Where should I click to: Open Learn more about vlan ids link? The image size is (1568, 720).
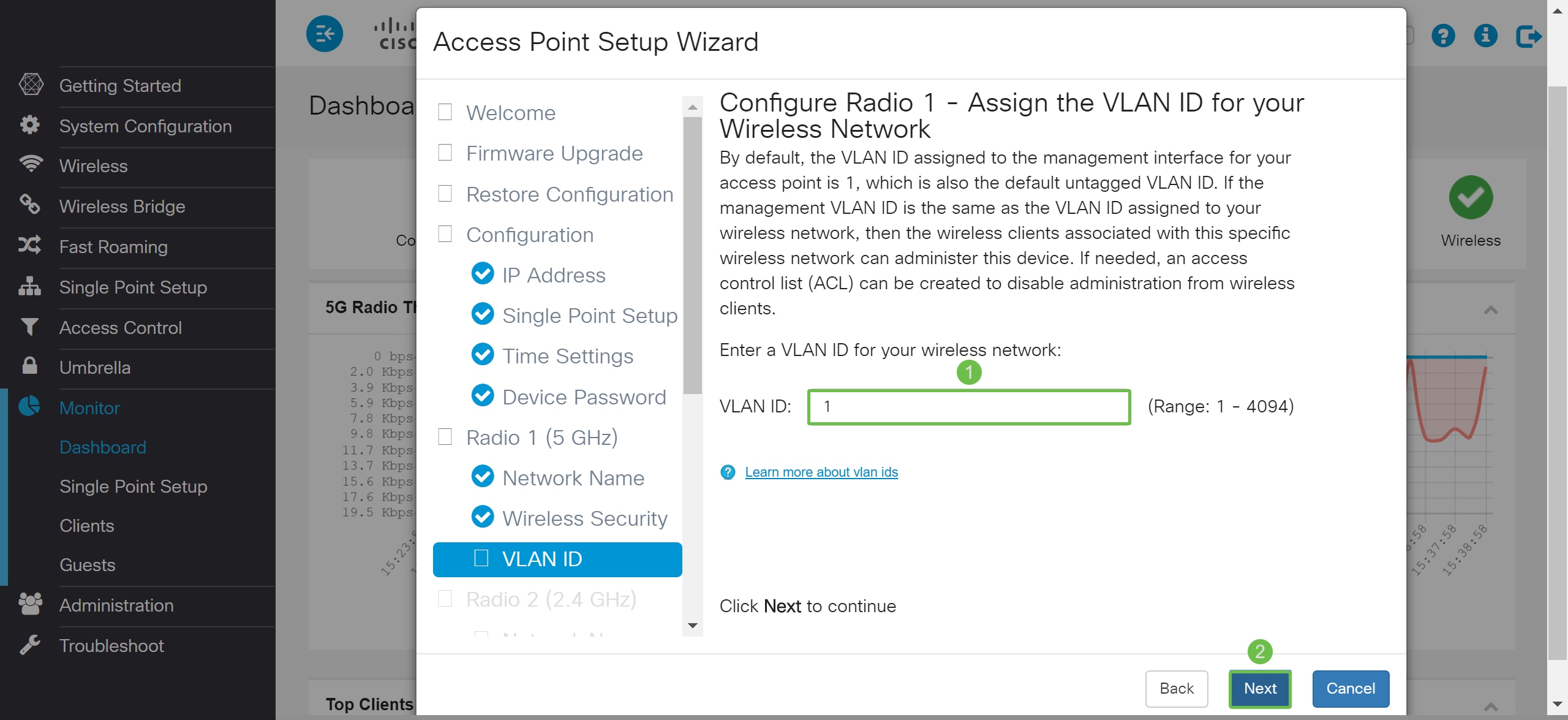tap(821, 472)
